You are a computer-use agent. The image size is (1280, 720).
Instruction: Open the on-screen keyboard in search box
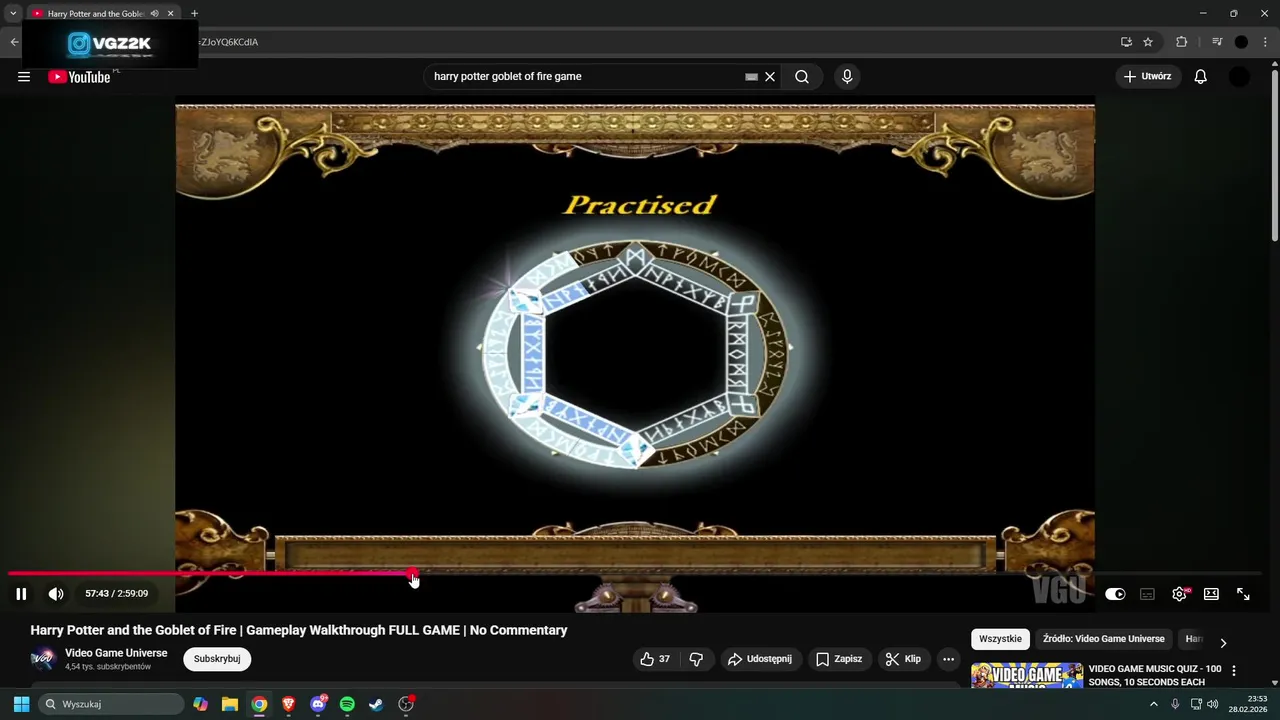[751, 77]
